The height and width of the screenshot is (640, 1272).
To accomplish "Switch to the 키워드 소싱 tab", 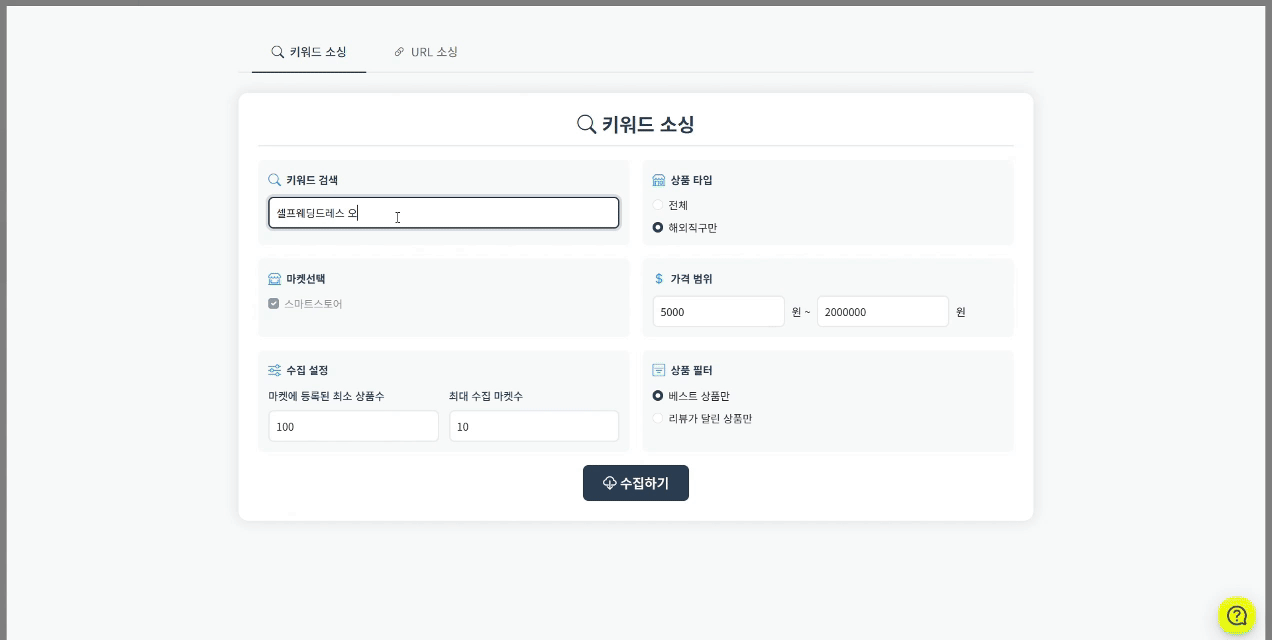I will [x=309, y=52].
